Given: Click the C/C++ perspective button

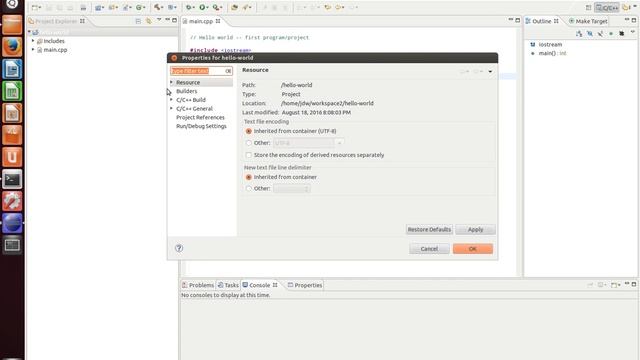Looking at the screenshot, I should 607,7.
